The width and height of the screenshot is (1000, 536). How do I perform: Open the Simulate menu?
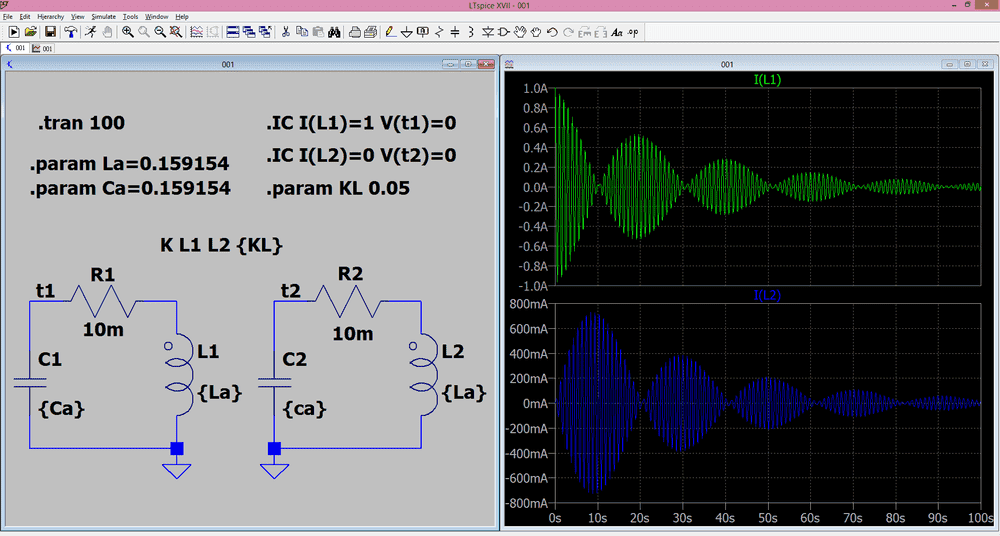click(103, 17)
